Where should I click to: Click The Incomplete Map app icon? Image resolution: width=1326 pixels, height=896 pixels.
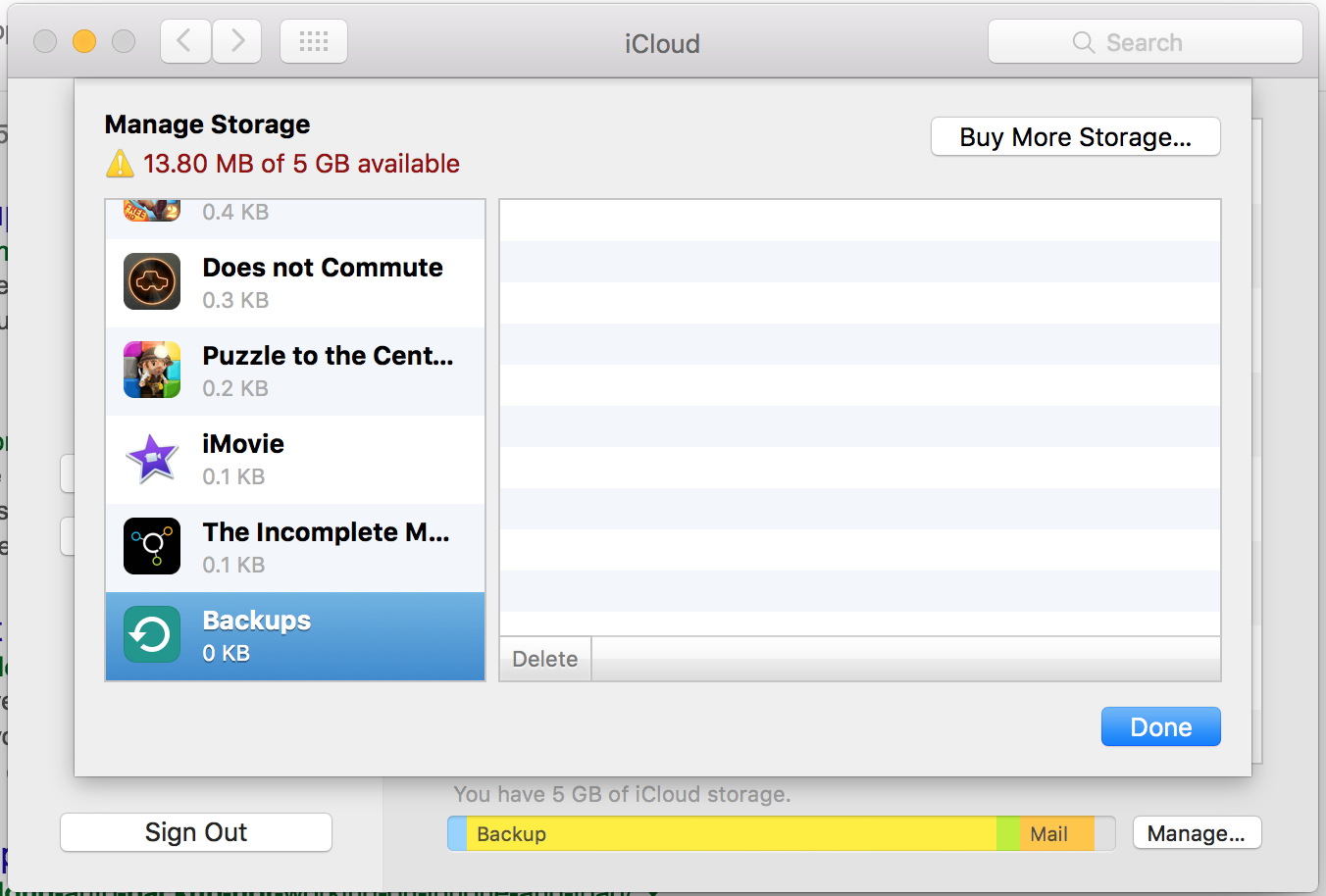[x=152, y=546]
